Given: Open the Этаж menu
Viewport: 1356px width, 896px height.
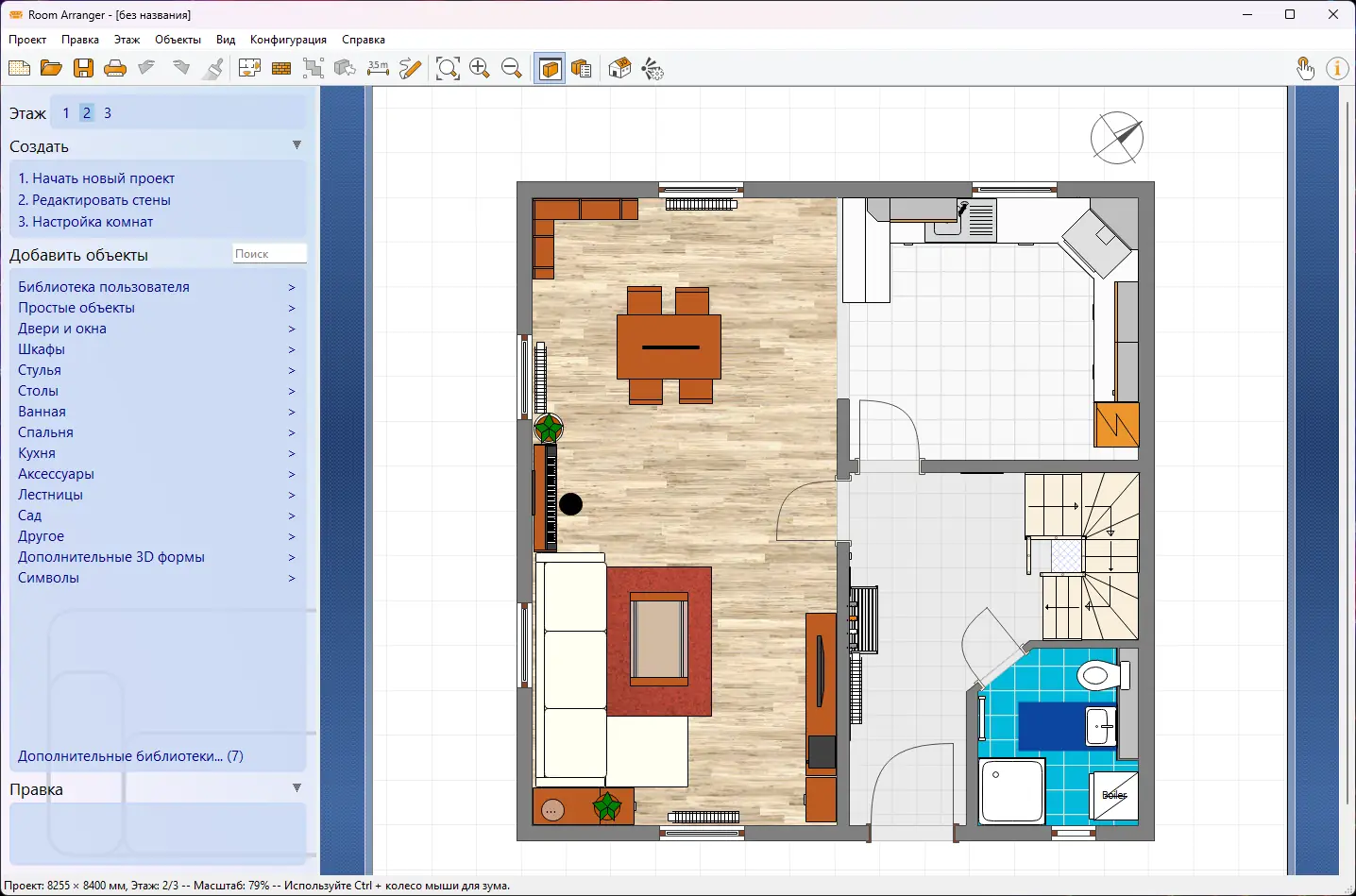Looking at the screenshot, I should click(x=127, y=40).
